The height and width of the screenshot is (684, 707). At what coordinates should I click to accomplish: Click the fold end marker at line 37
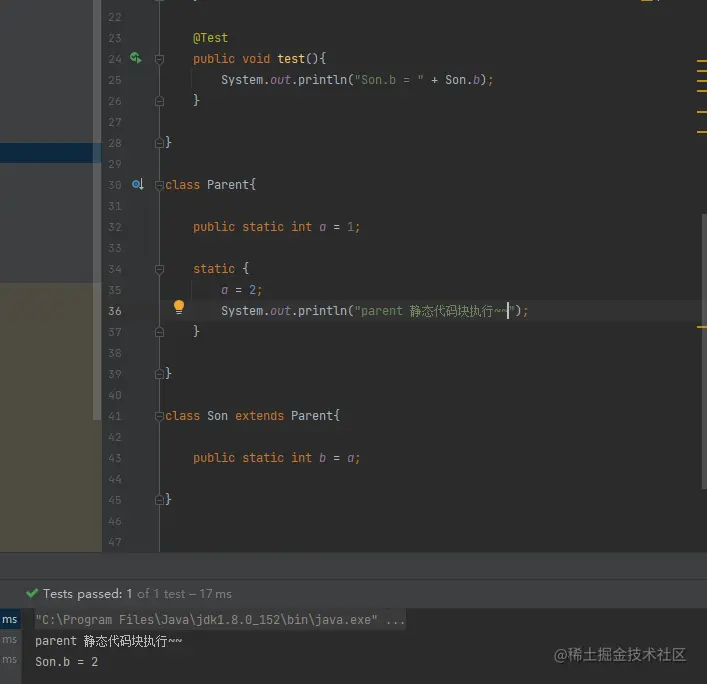point(159,332)
